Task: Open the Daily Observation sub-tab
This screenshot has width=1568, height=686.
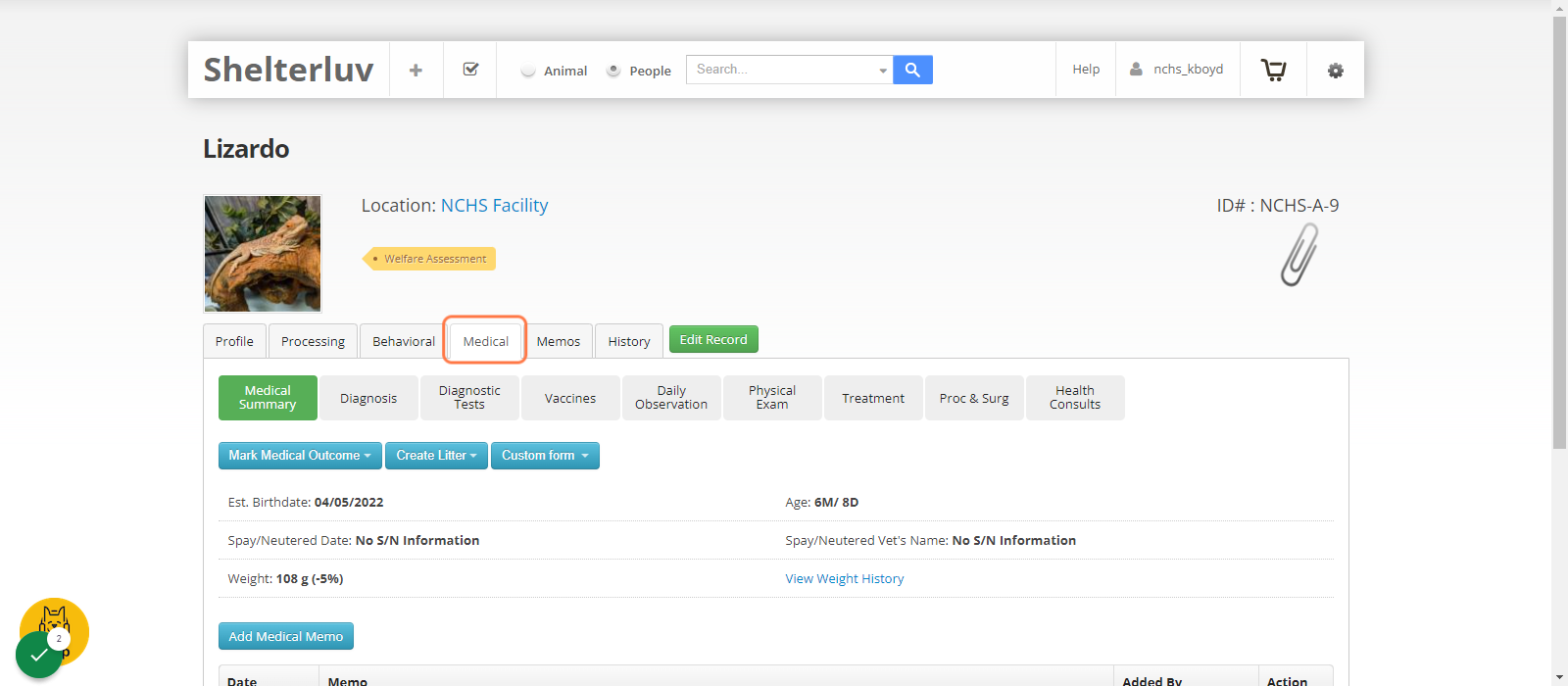Action: click(671, 398)
